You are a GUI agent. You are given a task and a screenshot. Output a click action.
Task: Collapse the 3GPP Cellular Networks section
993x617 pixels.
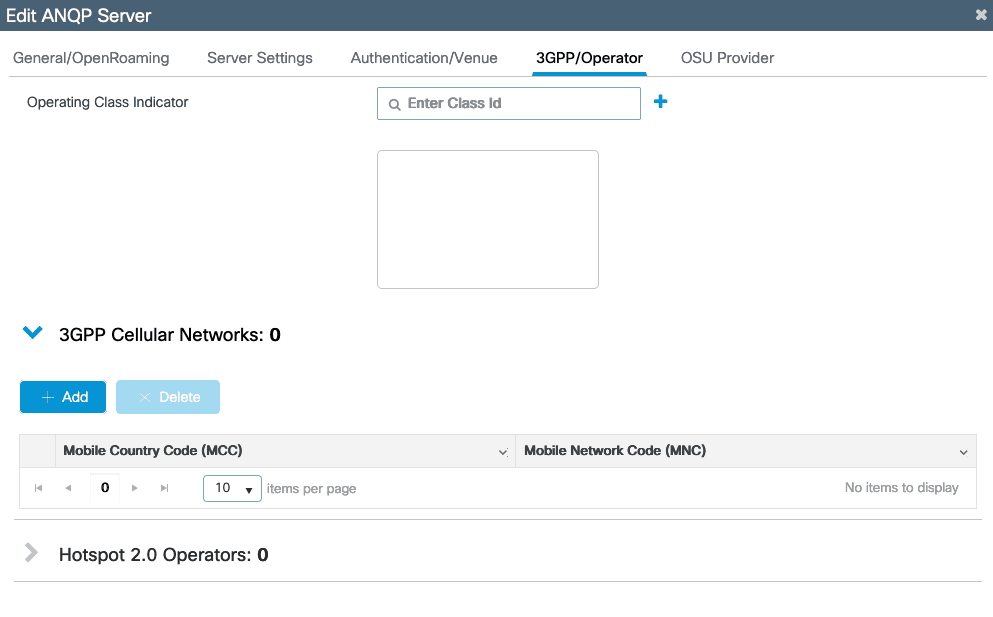33,333
